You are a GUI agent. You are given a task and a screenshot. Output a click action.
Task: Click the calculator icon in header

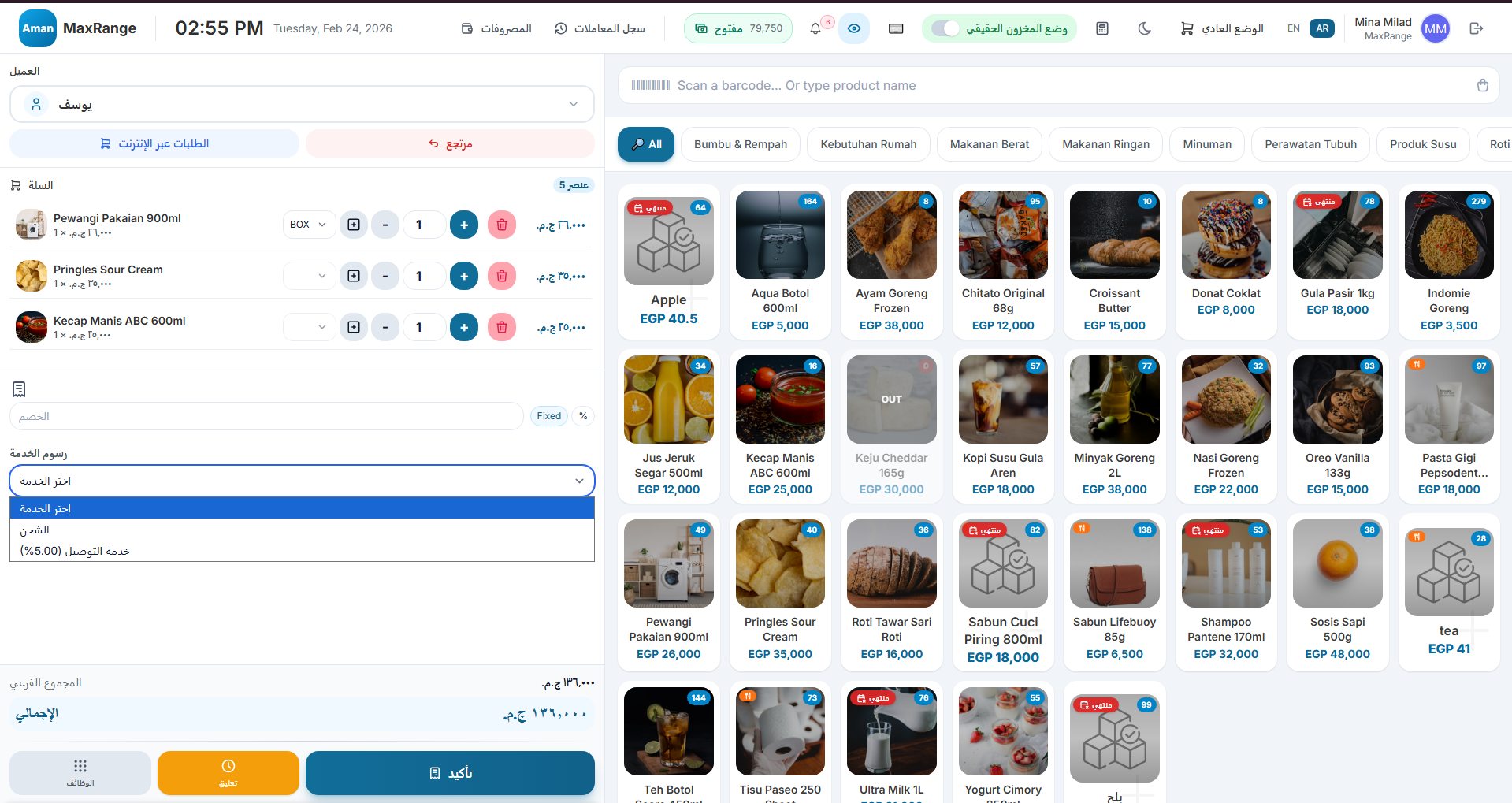(1102, 28)
